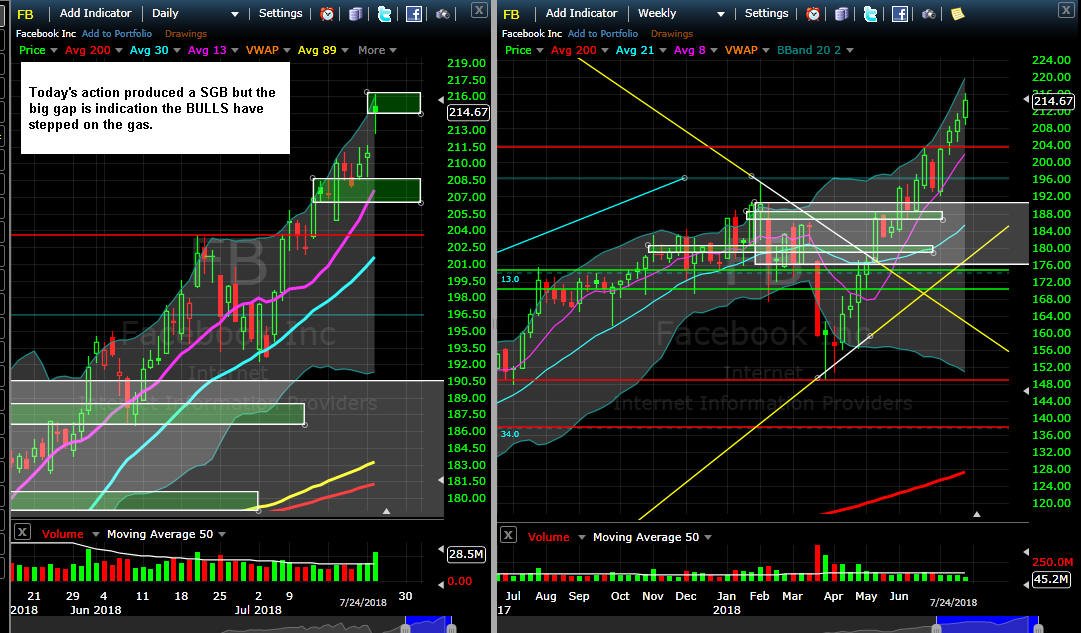The image size is (1081, 633).
Task: Close the Volume panel on Weekly chart
Action: pos(508,534)
